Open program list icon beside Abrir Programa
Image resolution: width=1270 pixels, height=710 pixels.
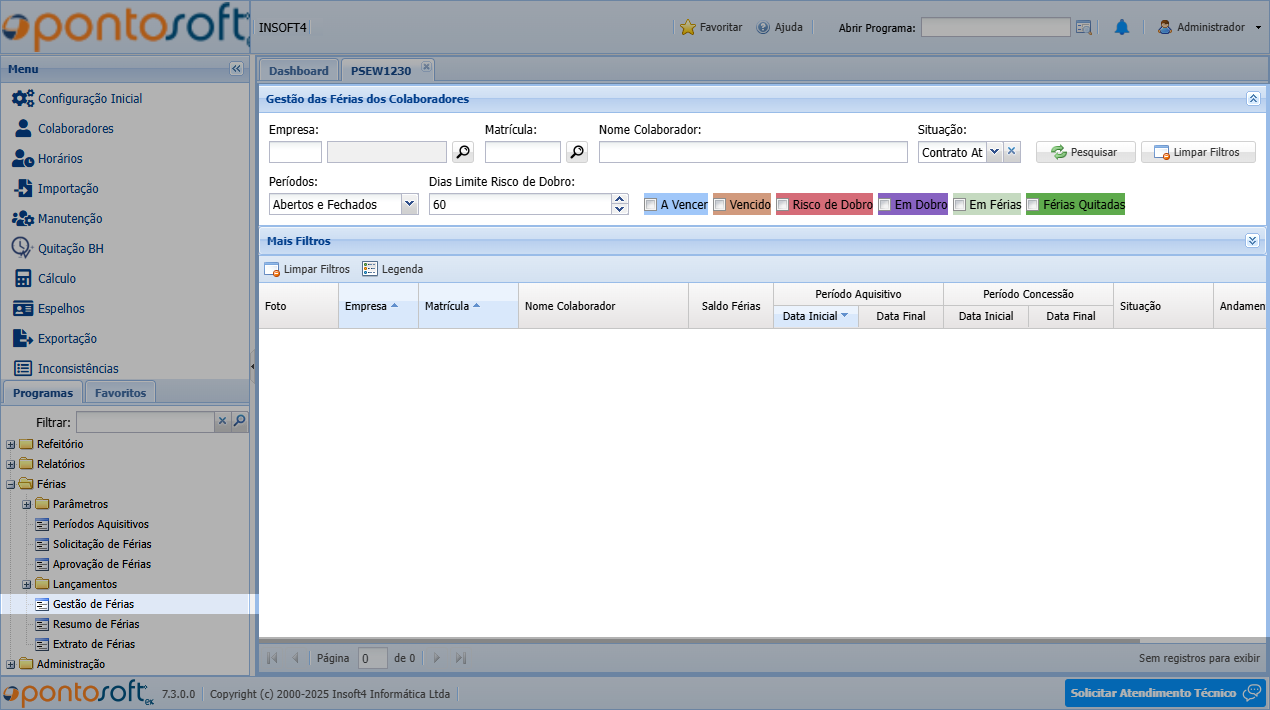[x=1084, y=28]
